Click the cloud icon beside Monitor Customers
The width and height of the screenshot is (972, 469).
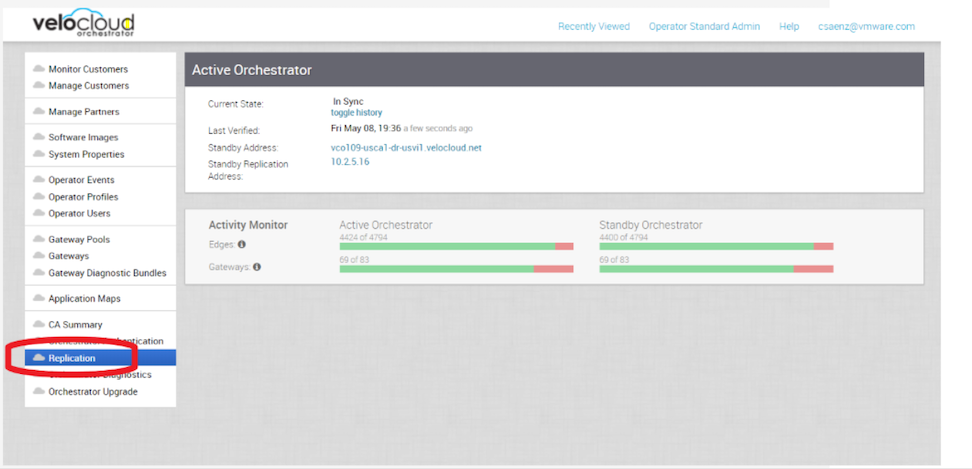tap(38, 69)
